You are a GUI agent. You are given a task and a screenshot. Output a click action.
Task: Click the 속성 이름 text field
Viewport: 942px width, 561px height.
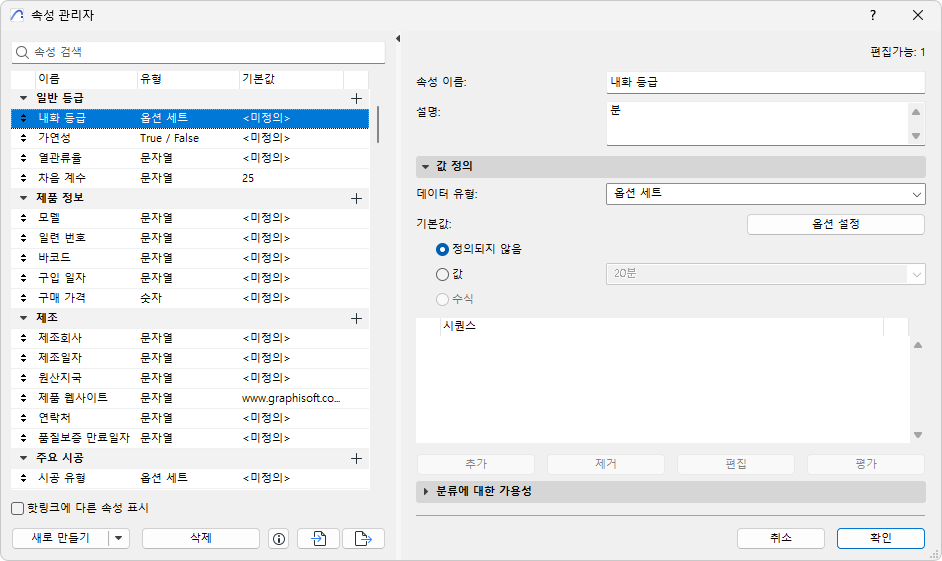[x=765, y=82]
